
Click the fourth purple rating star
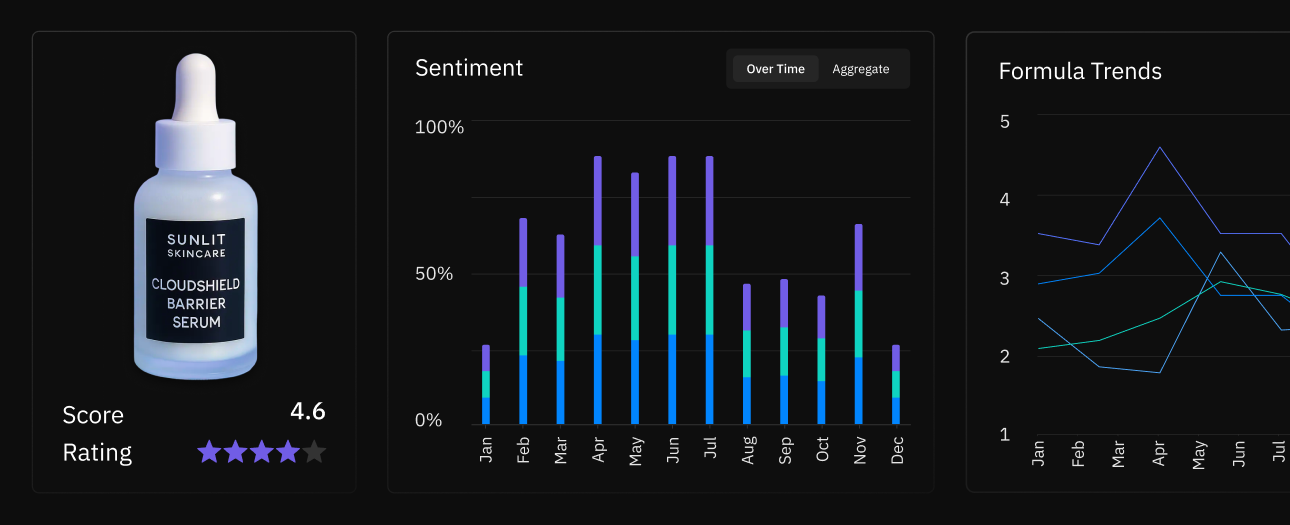(x=288, y=452)
